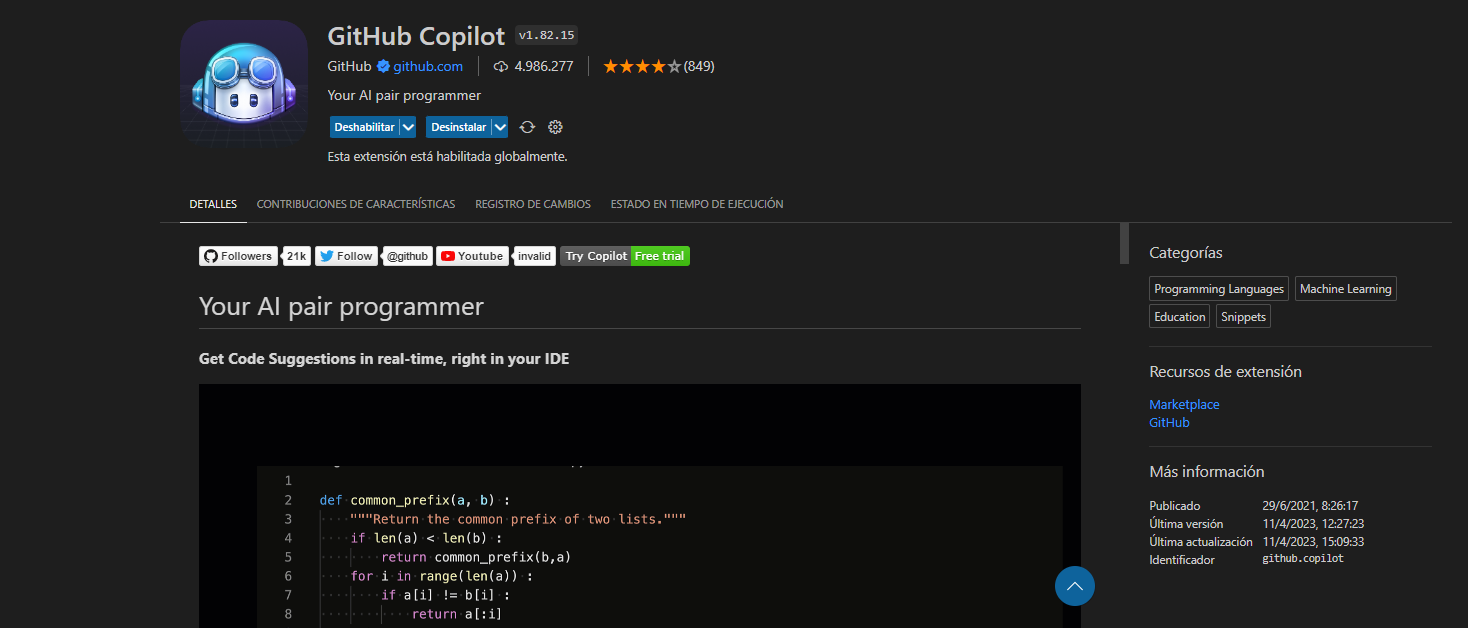
Task: Expand the Desinstalar dropdown arrow
Action: click(x=500, y=127)
